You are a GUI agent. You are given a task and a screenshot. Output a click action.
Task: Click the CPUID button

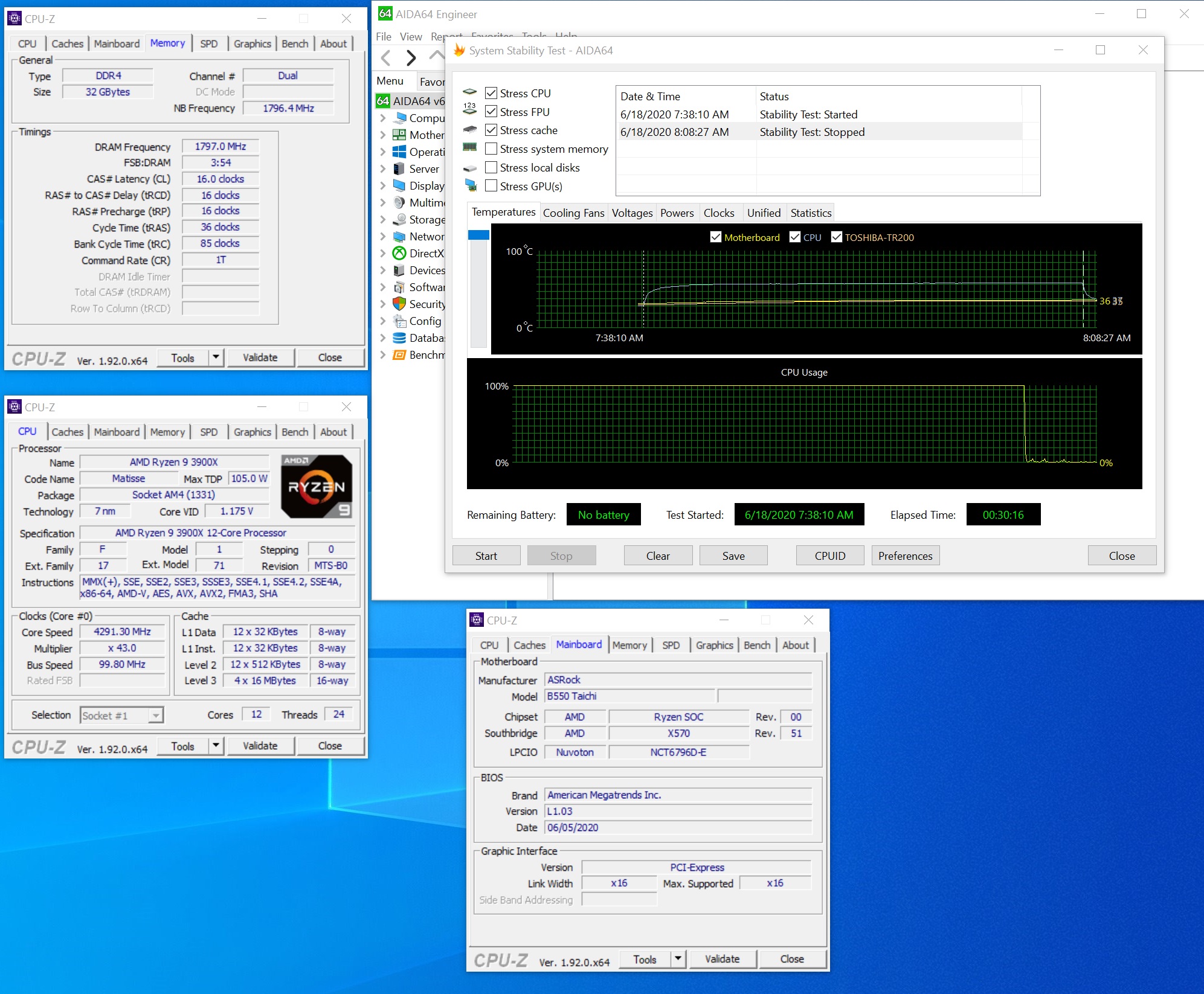tap(829, 556)
